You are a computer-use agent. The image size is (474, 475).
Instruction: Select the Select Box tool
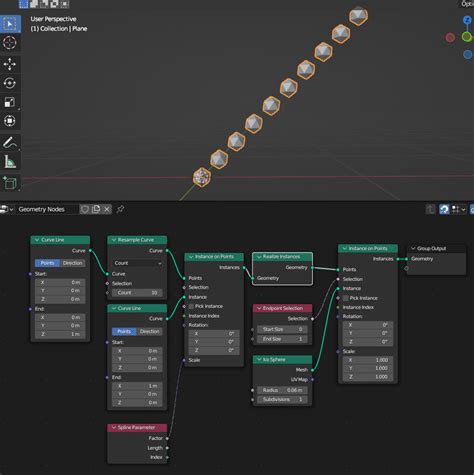click(x=10, y=24)
